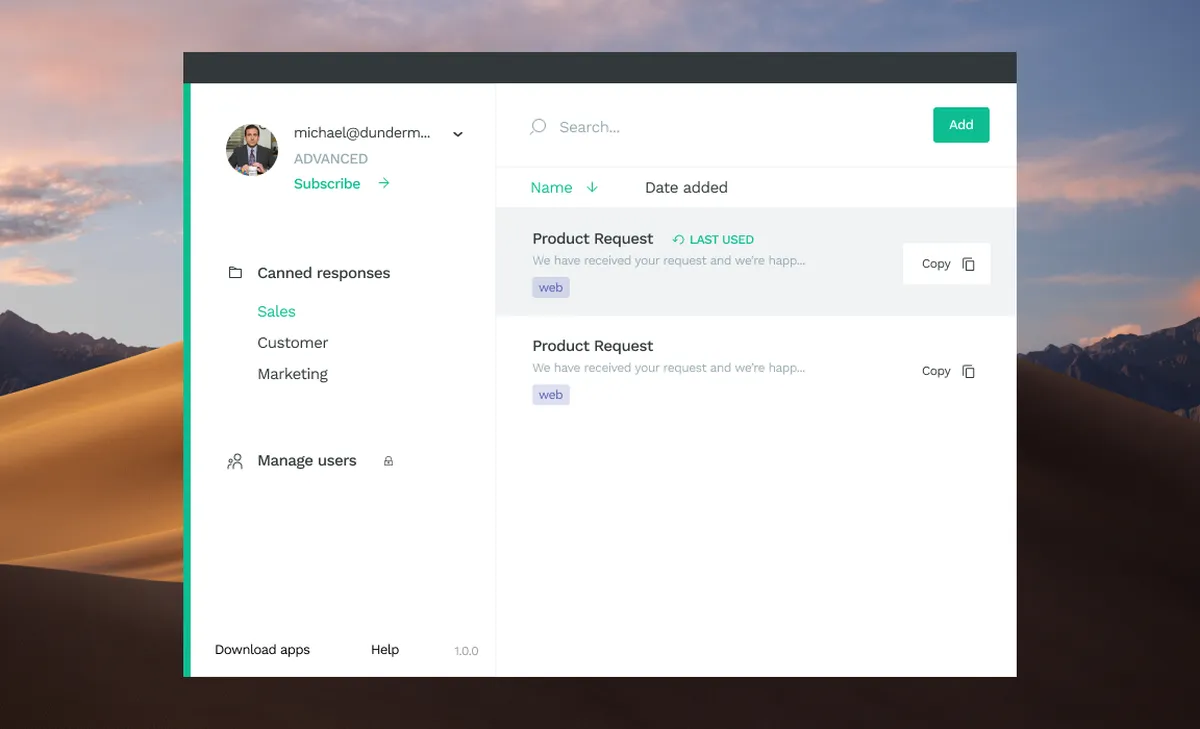Click the 1.0.0 version number
This screenshot has width=1200, height=729.
point(466,651)
